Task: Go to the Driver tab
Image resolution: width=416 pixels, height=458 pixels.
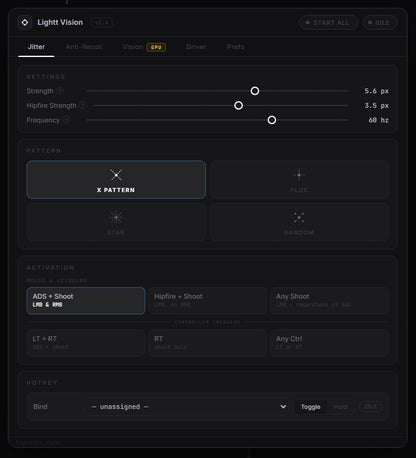Action: 196,47
